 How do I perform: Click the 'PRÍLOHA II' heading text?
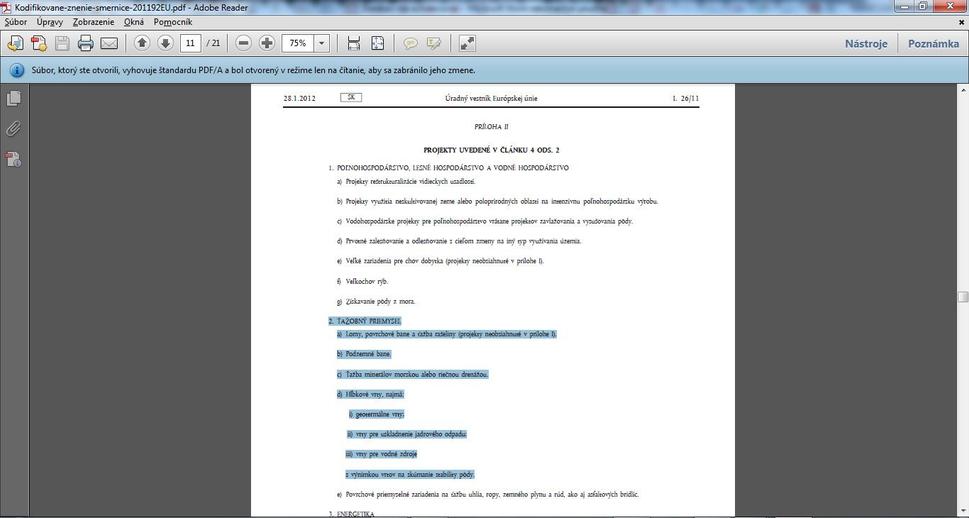pos(491,127)
